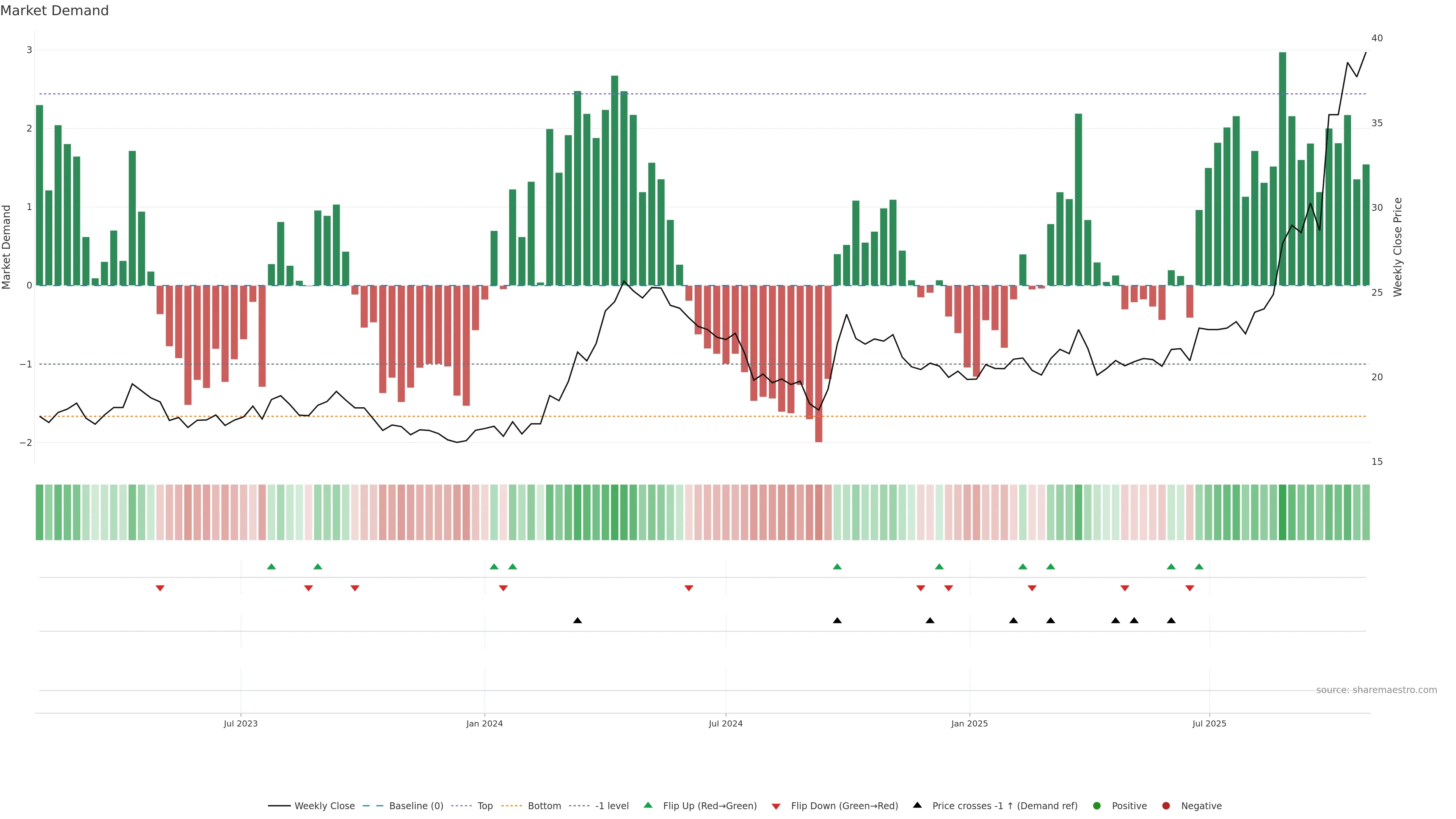Click the Bottom legend entry

[544, 805]
